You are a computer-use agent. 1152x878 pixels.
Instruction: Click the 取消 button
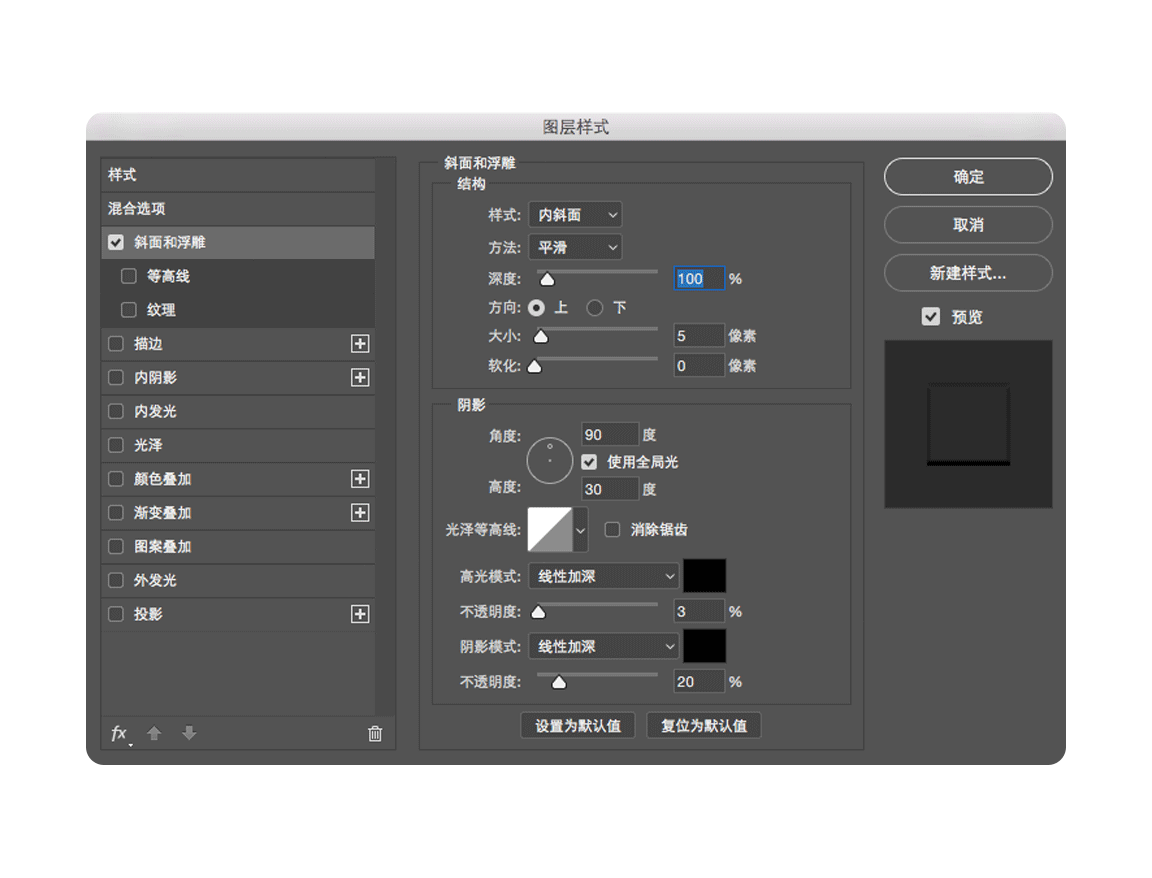tap(968, 225)
